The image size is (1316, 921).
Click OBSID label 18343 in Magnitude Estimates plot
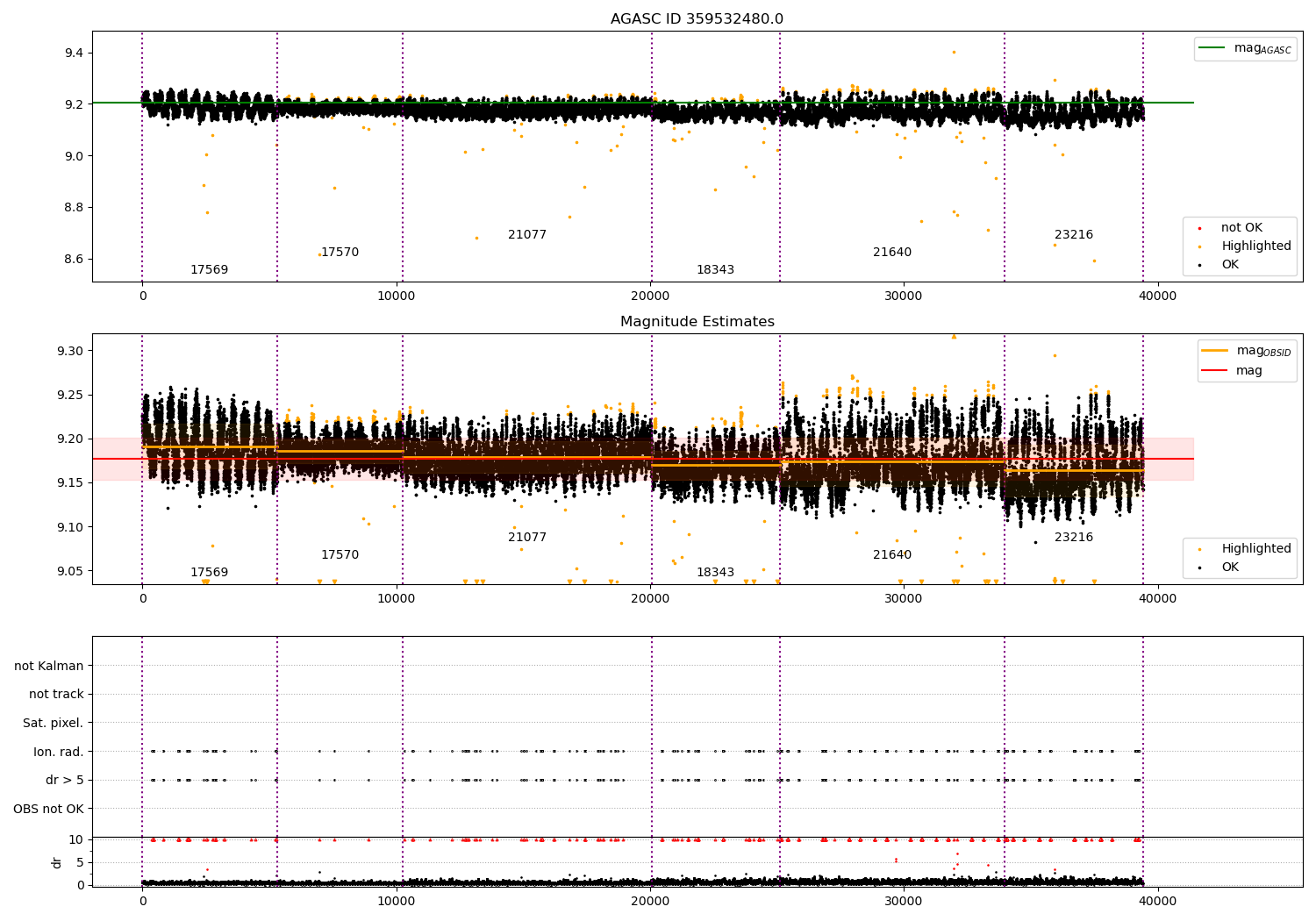pos(715,573)
